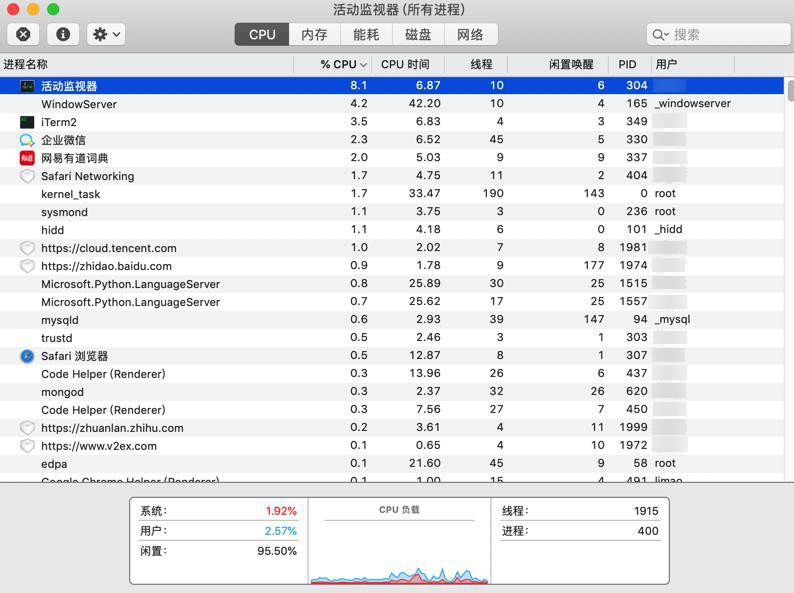Select Microsoft.Python.LanguageServer with PID 1557
Screen dimensions: 794x593
(392, 302)
